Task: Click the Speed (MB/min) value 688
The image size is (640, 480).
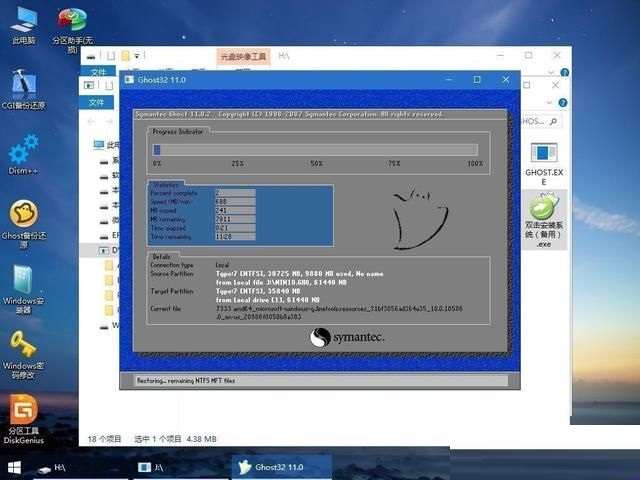Action: click(235, 202)
